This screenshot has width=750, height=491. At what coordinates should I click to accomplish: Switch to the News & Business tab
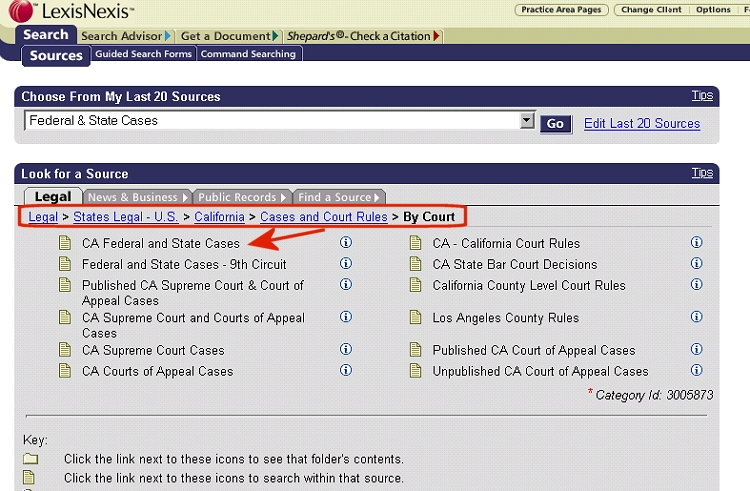137,197
